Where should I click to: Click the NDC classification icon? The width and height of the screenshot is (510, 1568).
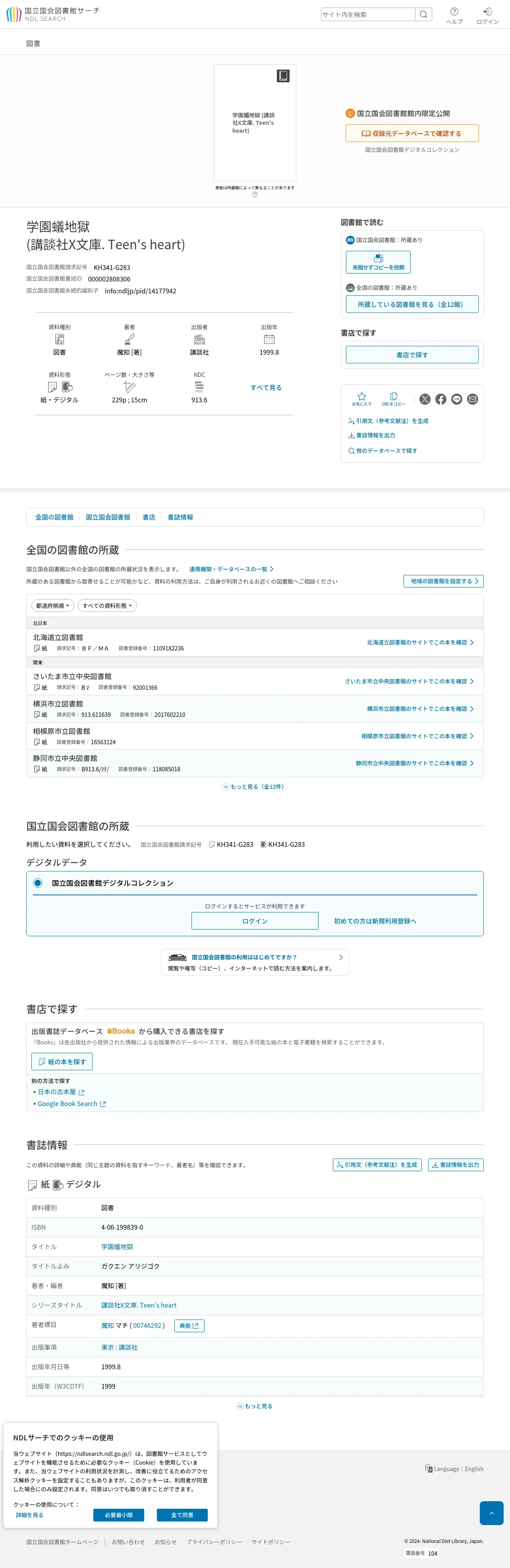199,387
